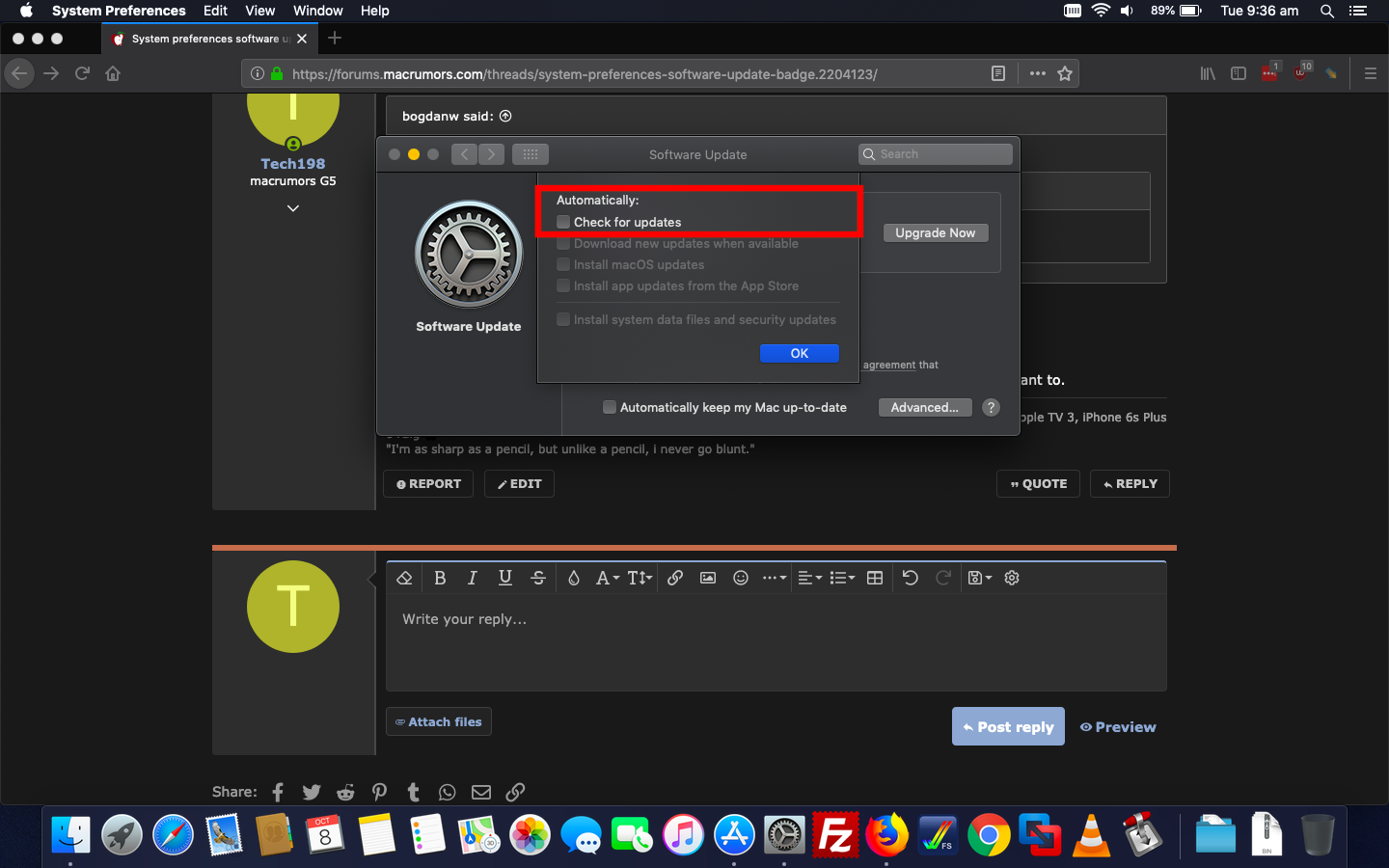Open the View menu in menu bar

(x=259, y=11)
